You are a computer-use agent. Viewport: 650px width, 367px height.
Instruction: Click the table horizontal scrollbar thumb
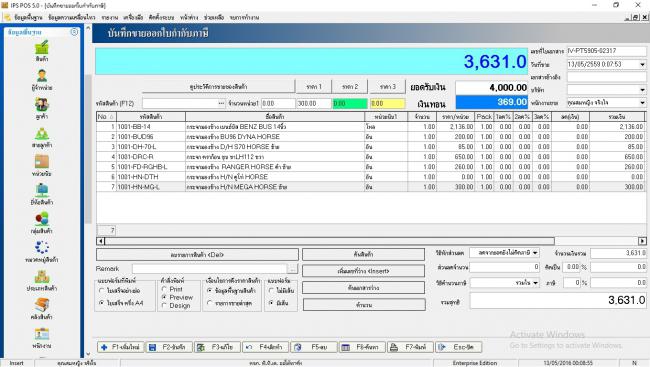(x=330, y=241)
